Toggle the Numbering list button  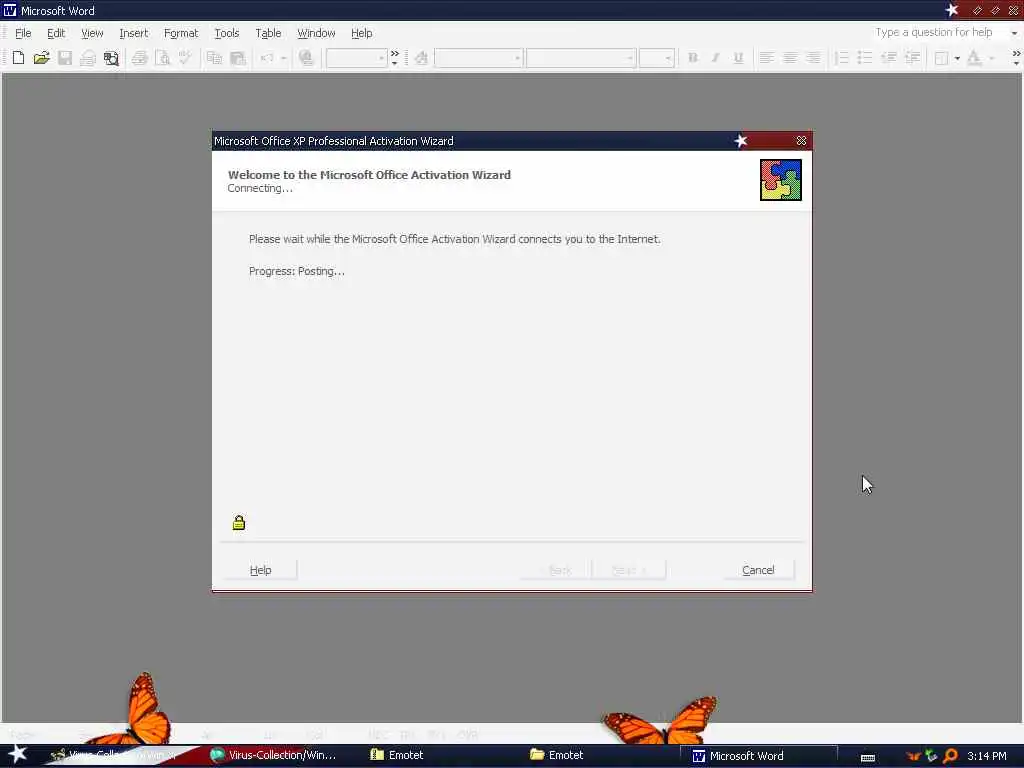pyautogui.click(x=842, y=58)
